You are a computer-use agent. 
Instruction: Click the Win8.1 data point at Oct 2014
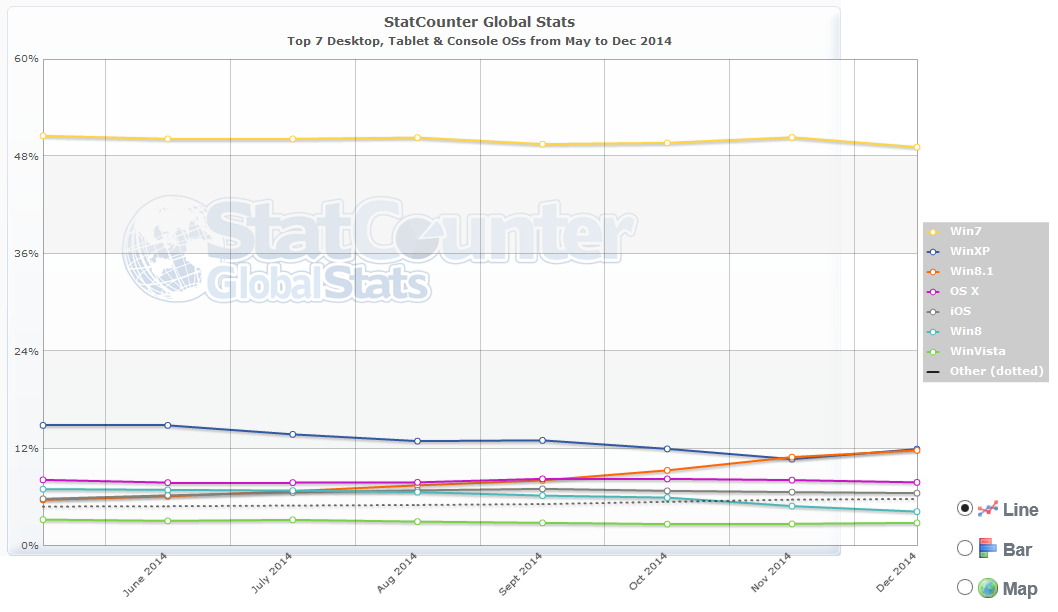click(x=667, y=470)
